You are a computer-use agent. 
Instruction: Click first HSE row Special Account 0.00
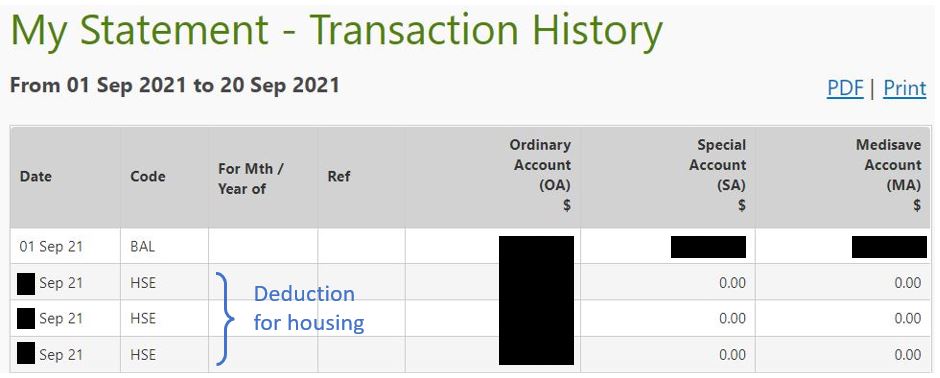coord(732,283)
